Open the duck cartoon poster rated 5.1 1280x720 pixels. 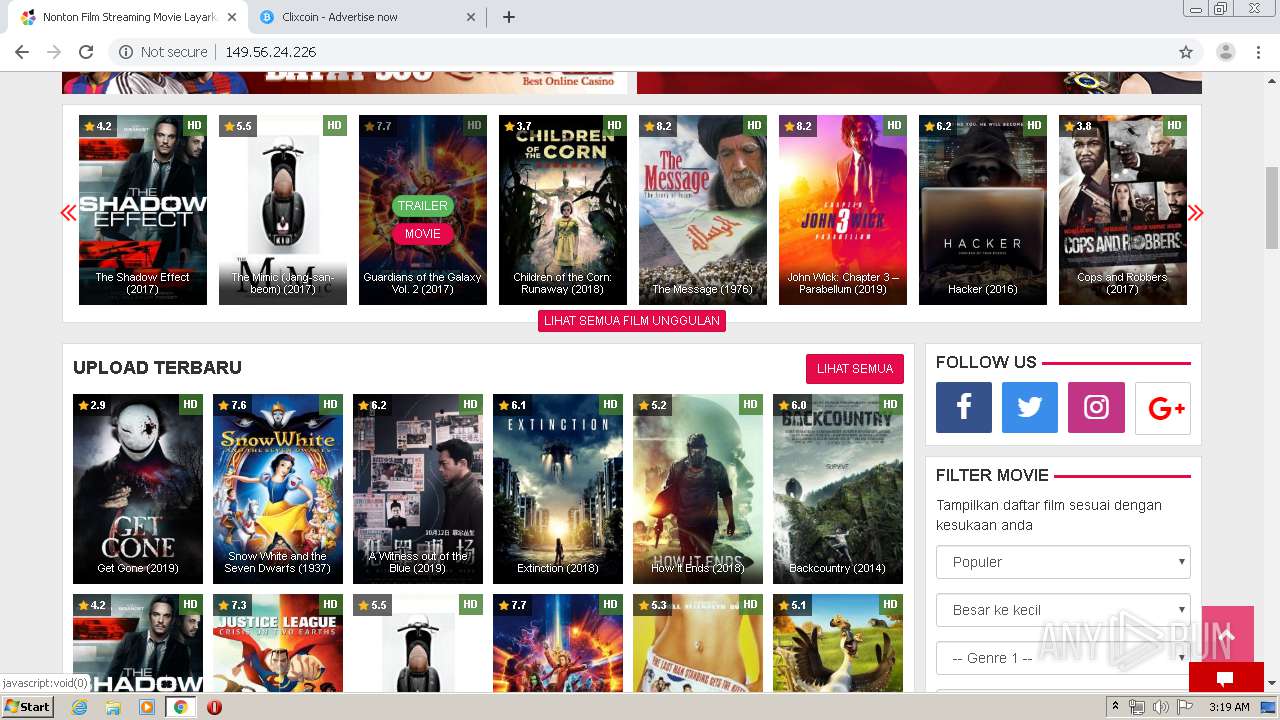(838, 643)
